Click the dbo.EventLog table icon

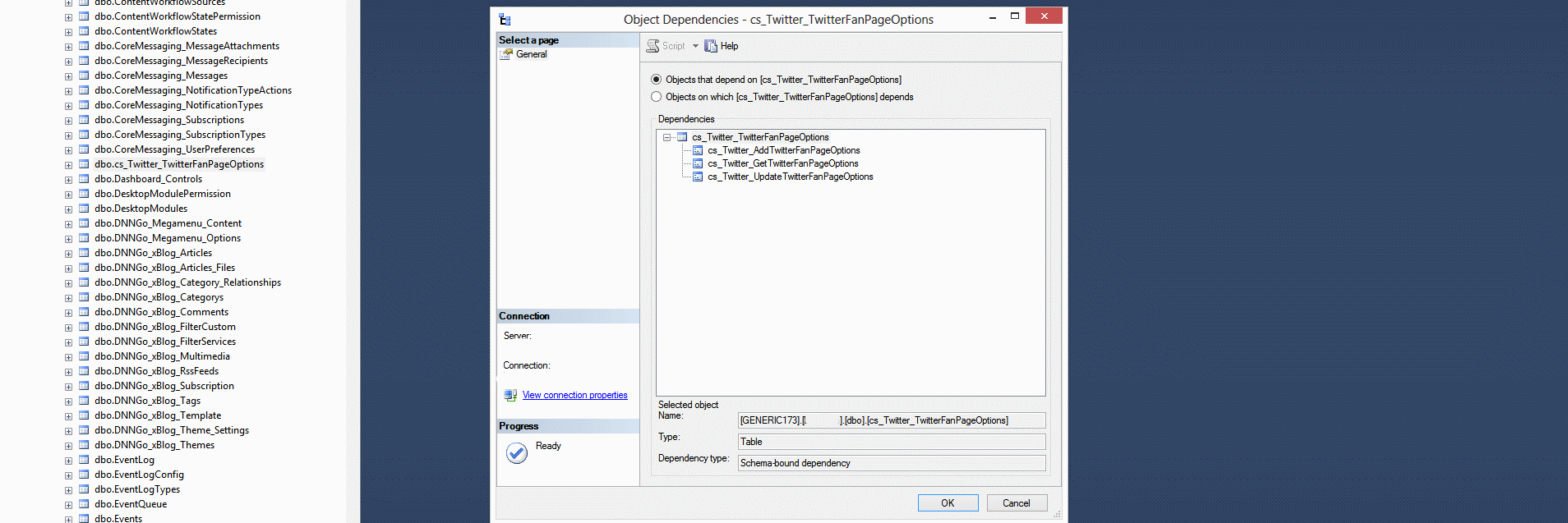84,460
